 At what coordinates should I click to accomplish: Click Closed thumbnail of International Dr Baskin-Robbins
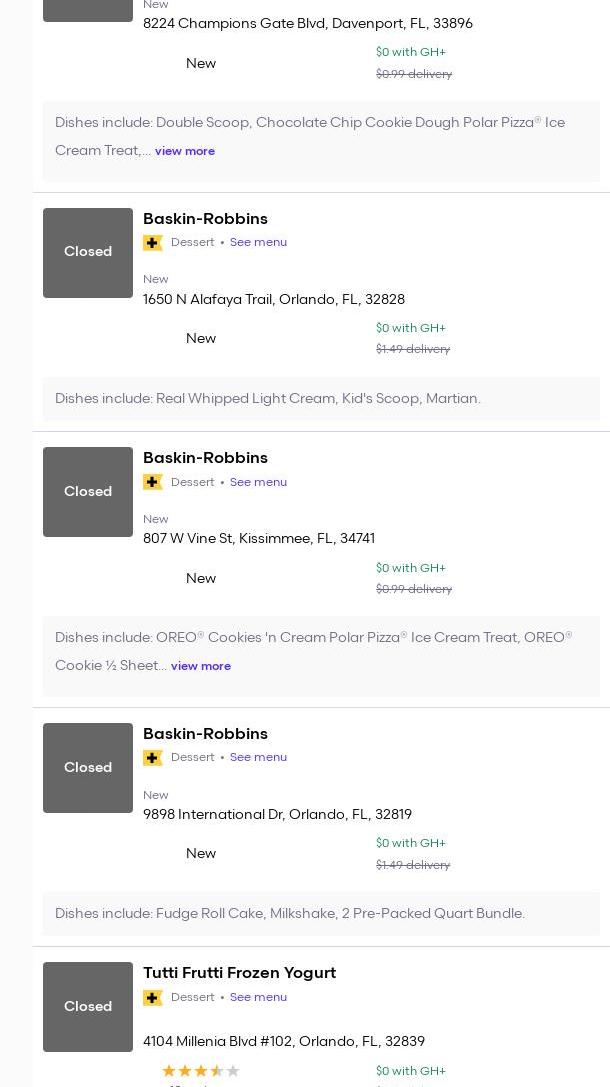pos(88,767)
